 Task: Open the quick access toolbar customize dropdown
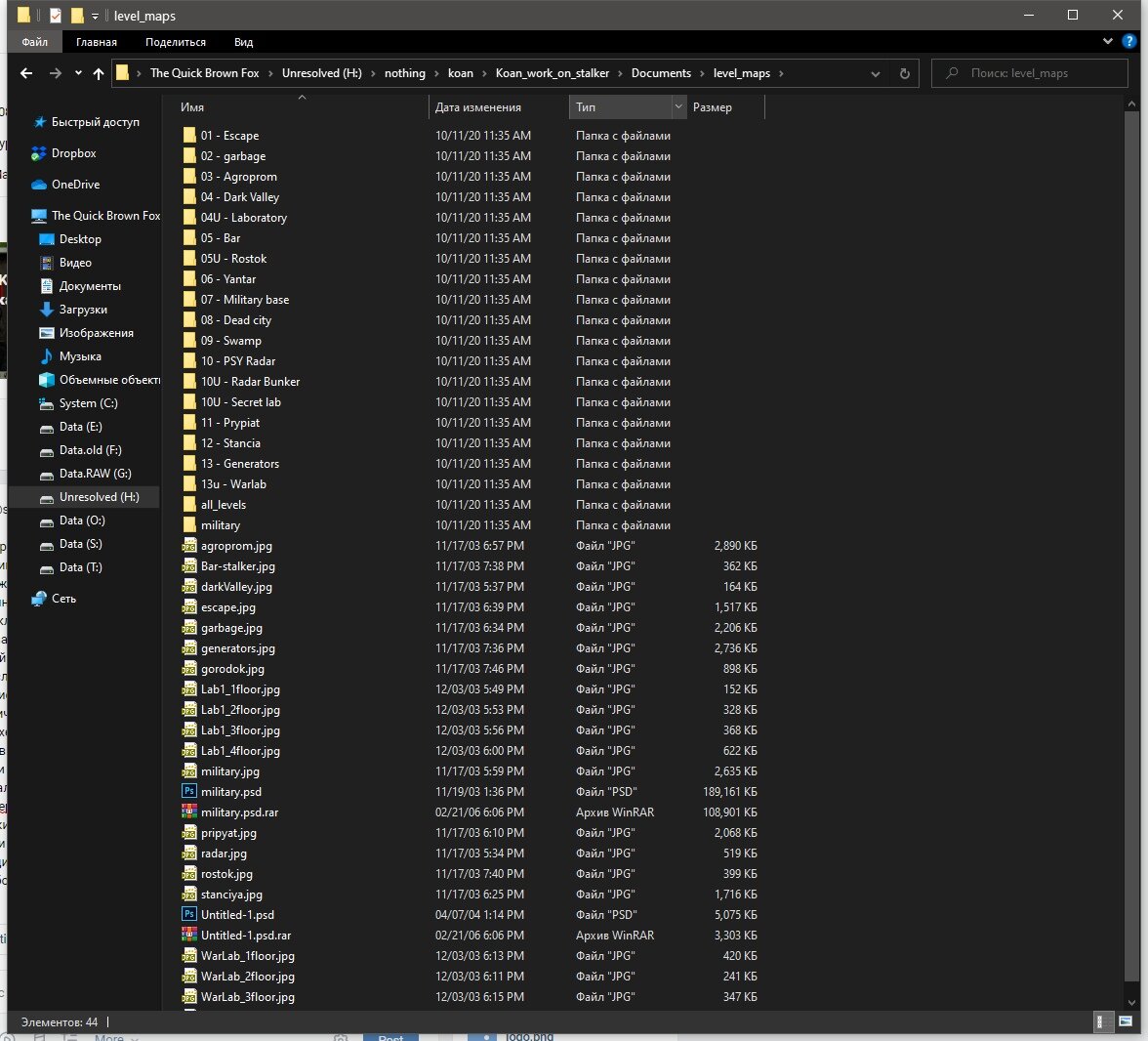pos(95,17)
